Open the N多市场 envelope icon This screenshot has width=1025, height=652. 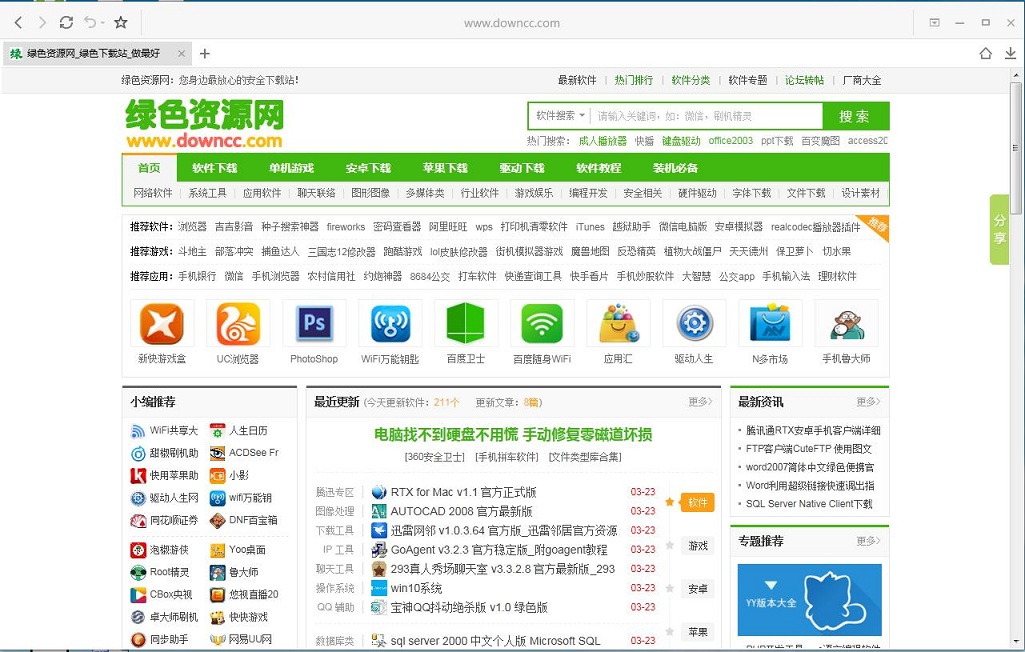[769, 324]
